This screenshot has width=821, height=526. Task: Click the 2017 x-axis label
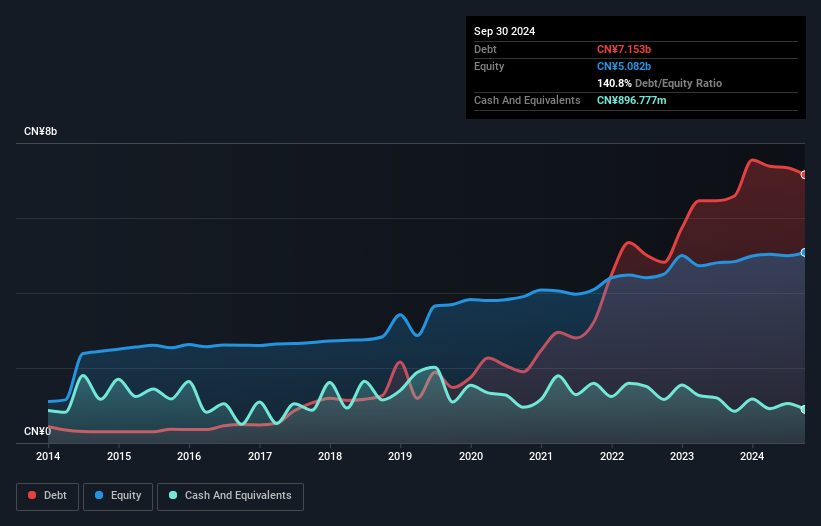(260, 456)
